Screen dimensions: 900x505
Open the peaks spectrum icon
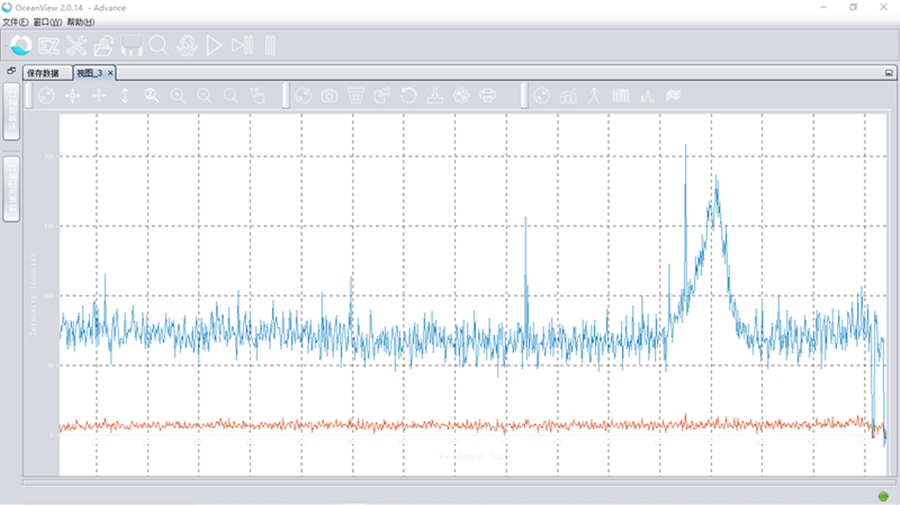coord(647,95)
